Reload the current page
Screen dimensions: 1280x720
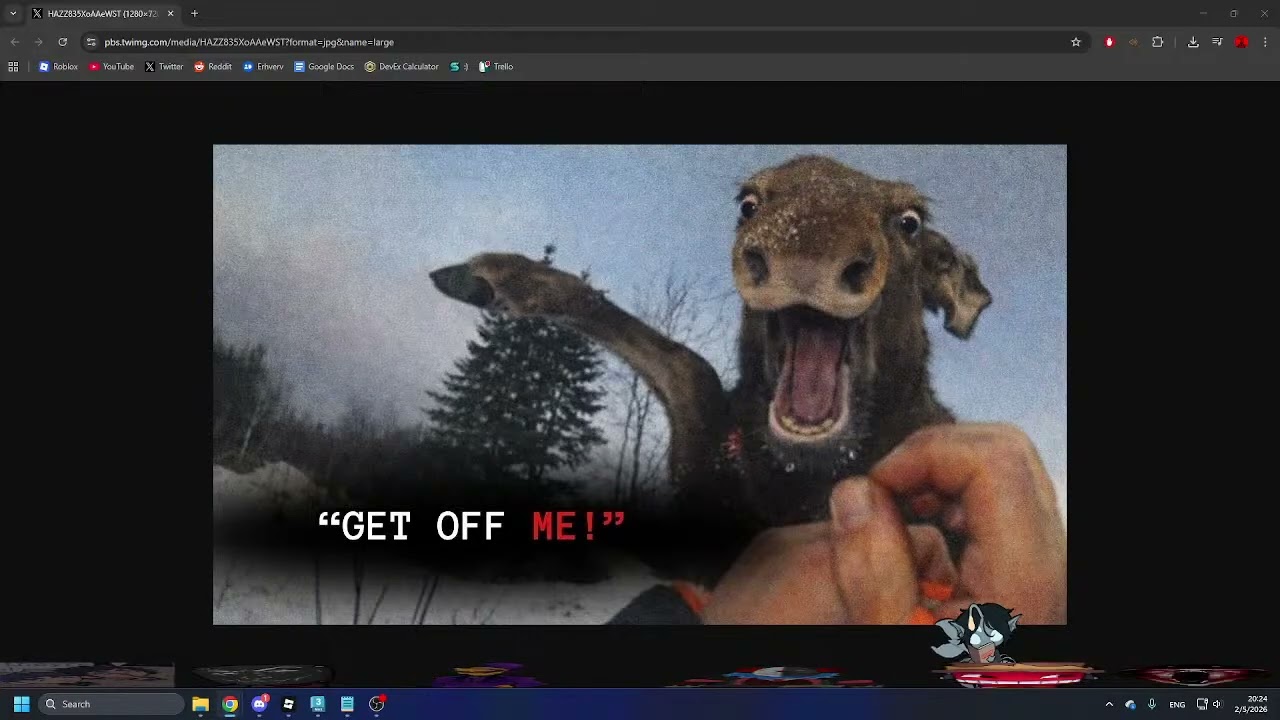62,42
